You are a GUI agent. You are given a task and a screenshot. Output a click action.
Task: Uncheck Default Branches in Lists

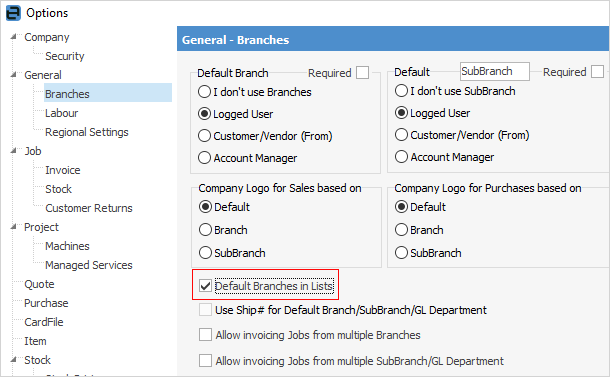click(205, 286)
